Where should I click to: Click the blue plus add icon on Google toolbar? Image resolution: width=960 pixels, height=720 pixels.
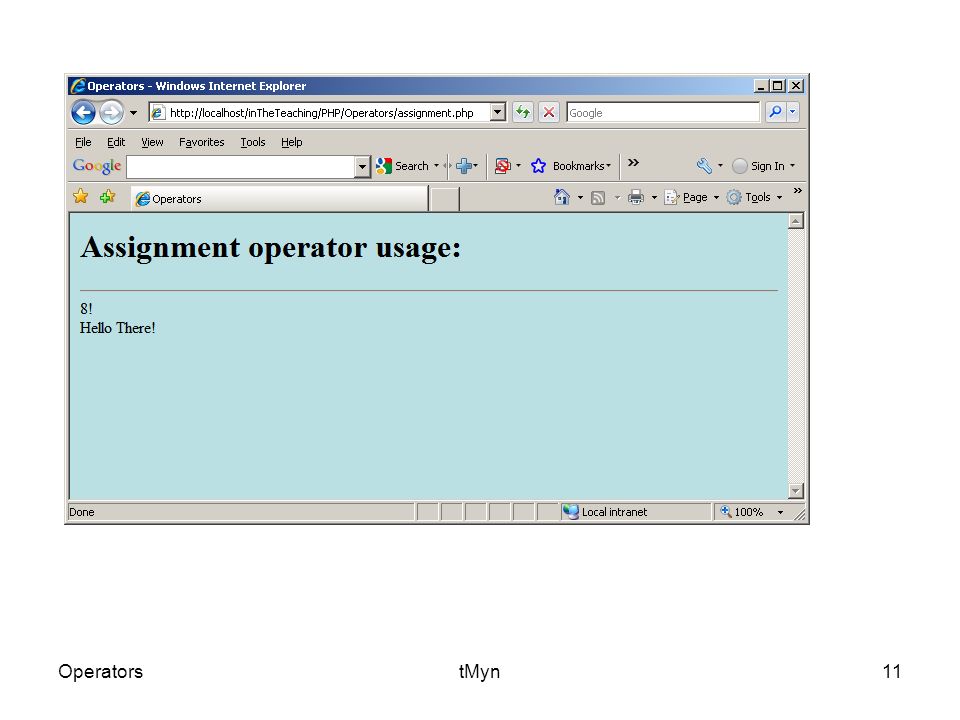pos(464,166)
